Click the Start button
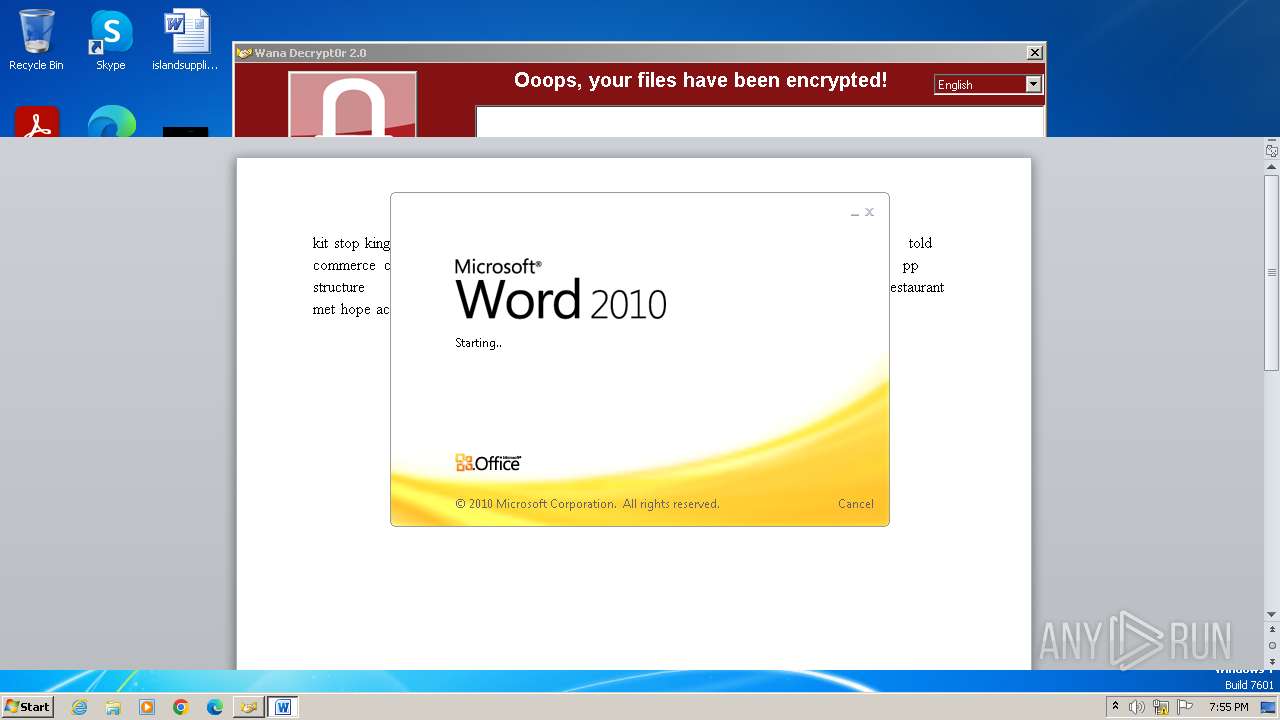Screen dimensions: 1280x720 [28, 706]
